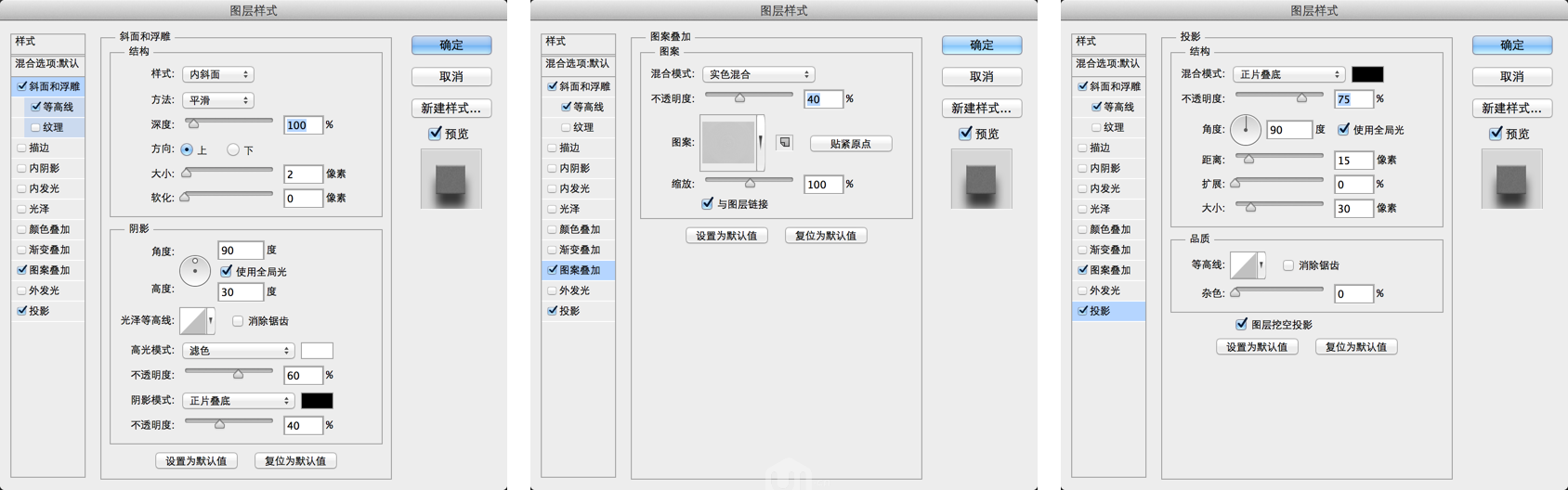Select 纹理 in Bevel & Emboss dialog sidebar
Screen dimensions: 1568x490
pyautogui.click(x=53, y=127)
